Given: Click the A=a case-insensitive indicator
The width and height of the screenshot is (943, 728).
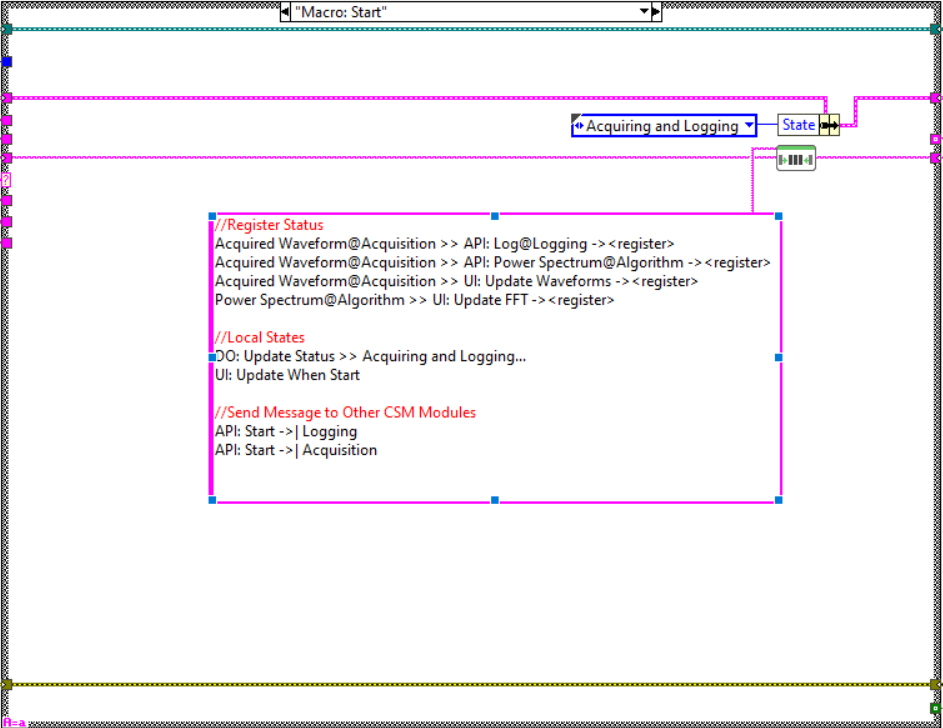Looking at the screenshot, I should click(14, 722).
